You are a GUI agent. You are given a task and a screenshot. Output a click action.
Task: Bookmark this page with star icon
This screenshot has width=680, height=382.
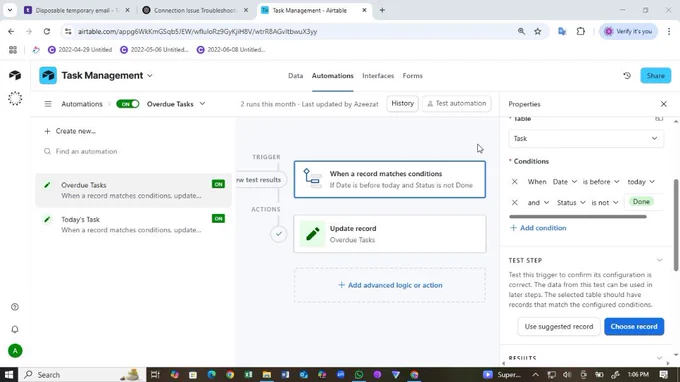click(x=538, y=31)
